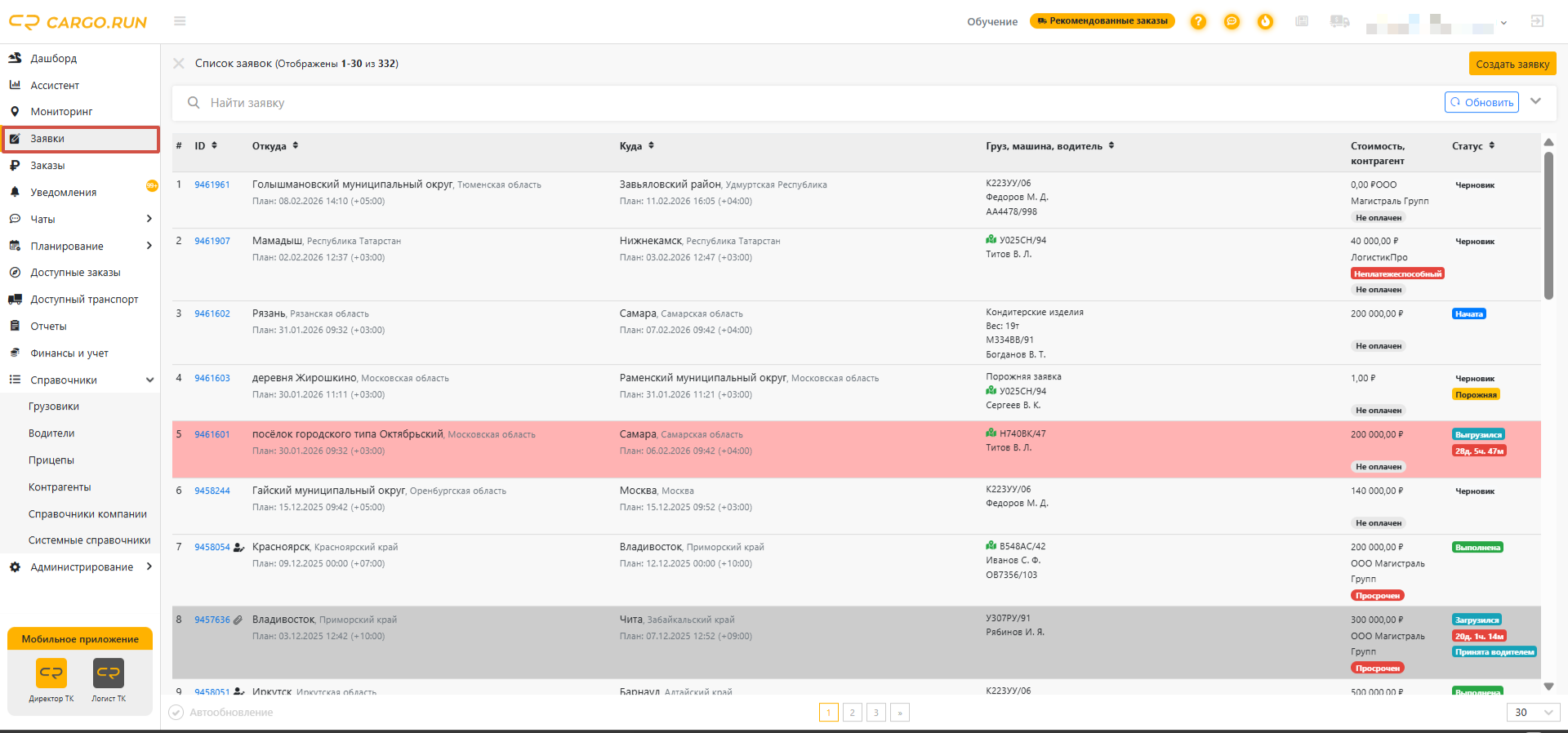Sort the table by ID column
The image size is (1568, 733).
pyautogui.click(x=206, y=145)
